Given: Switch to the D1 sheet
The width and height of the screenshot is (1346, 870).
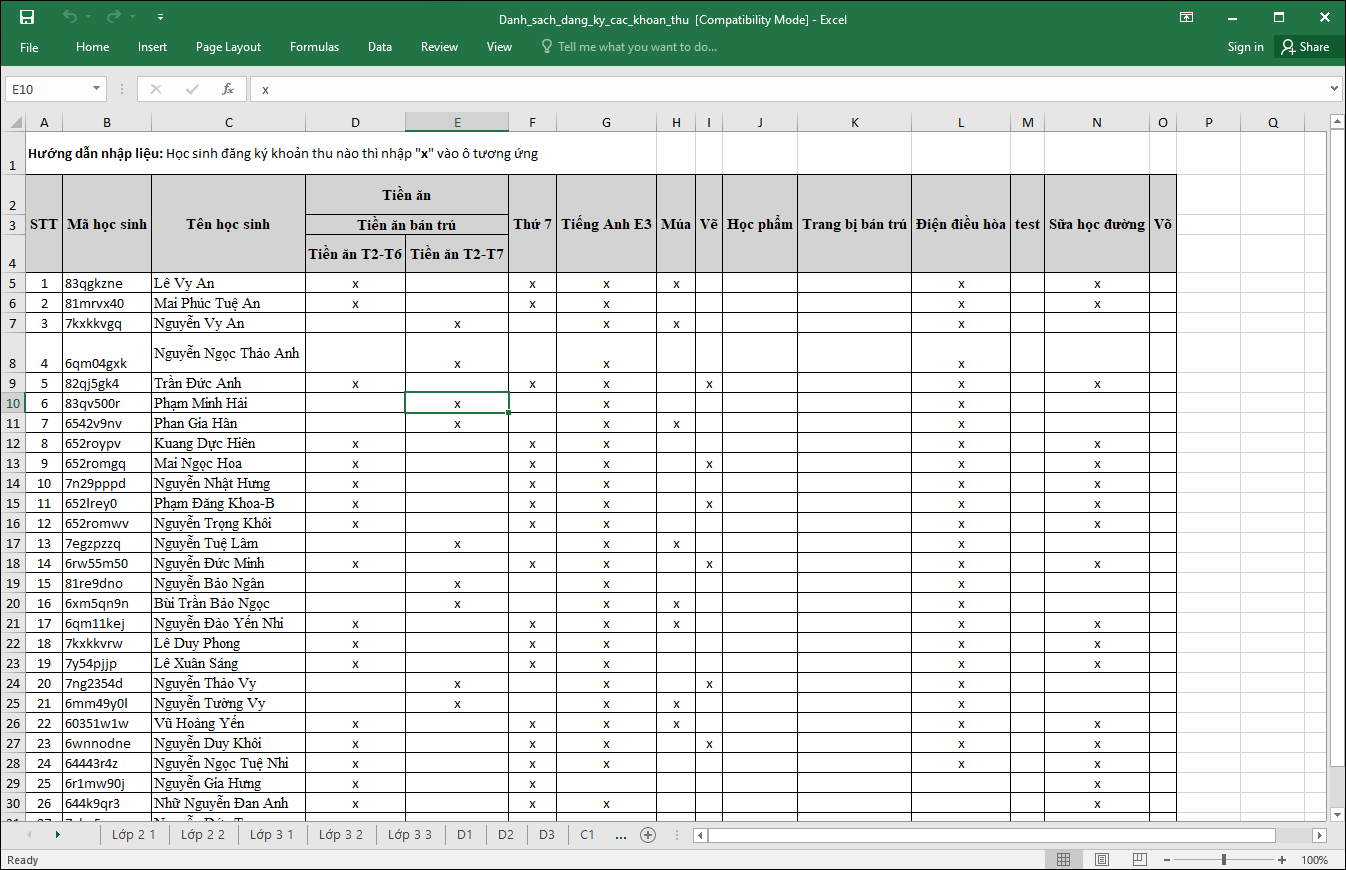Looking at the screenshot, I should (464, 834).
